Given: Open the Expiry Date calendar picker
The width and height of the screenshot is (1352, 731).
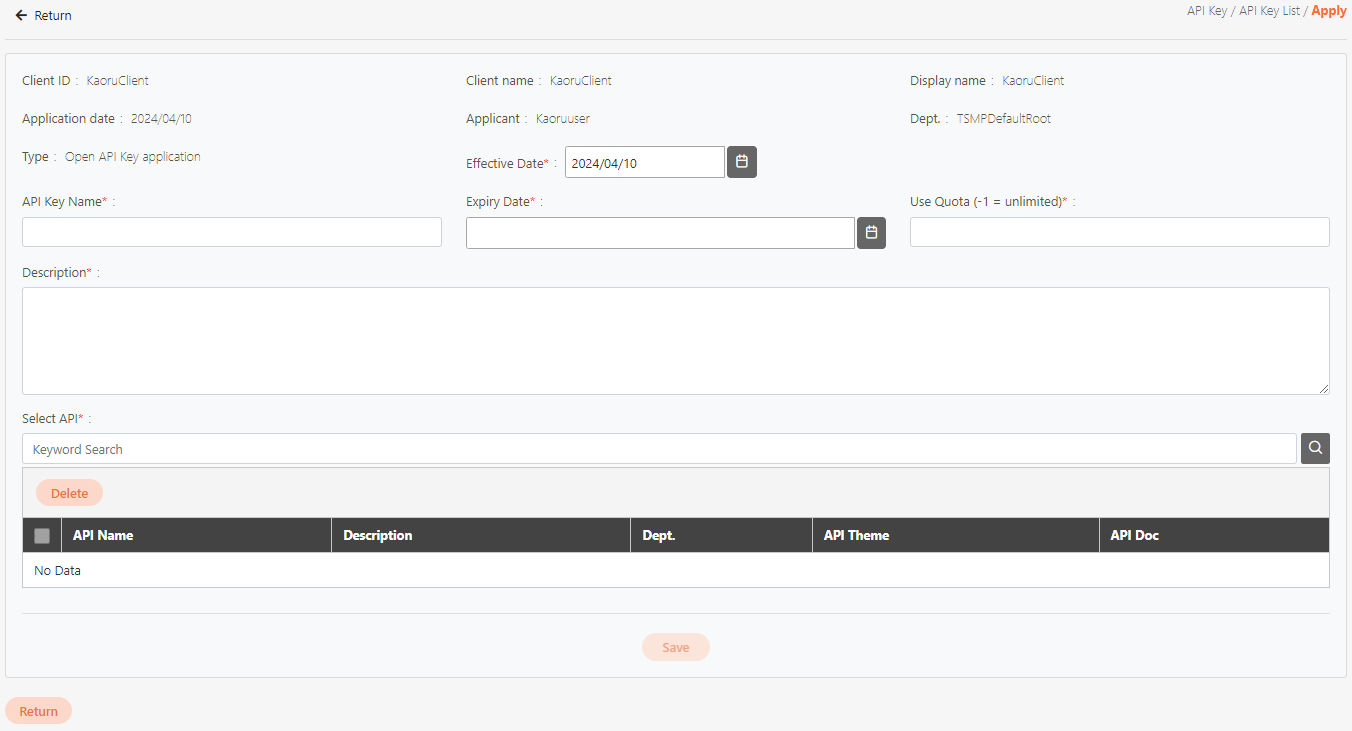Looking at the screenshot, I should click(x=871, y=233).
